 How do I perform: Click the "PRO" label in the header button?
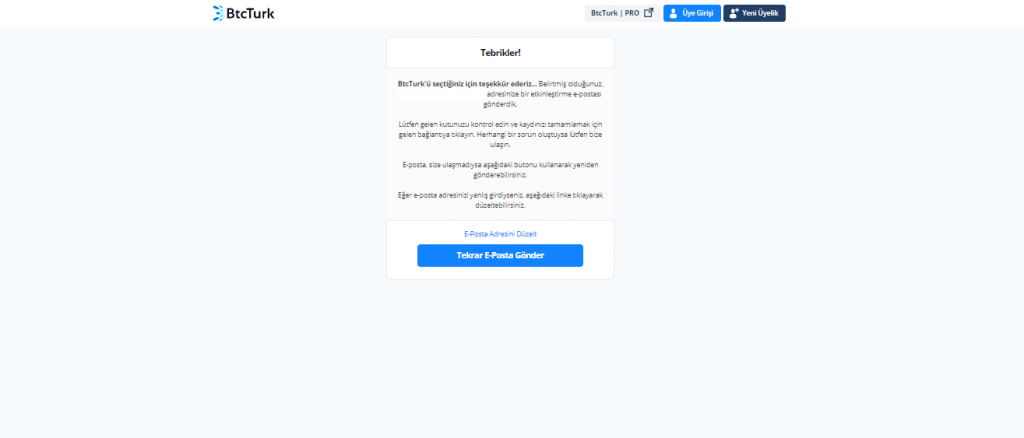(632, 13)
